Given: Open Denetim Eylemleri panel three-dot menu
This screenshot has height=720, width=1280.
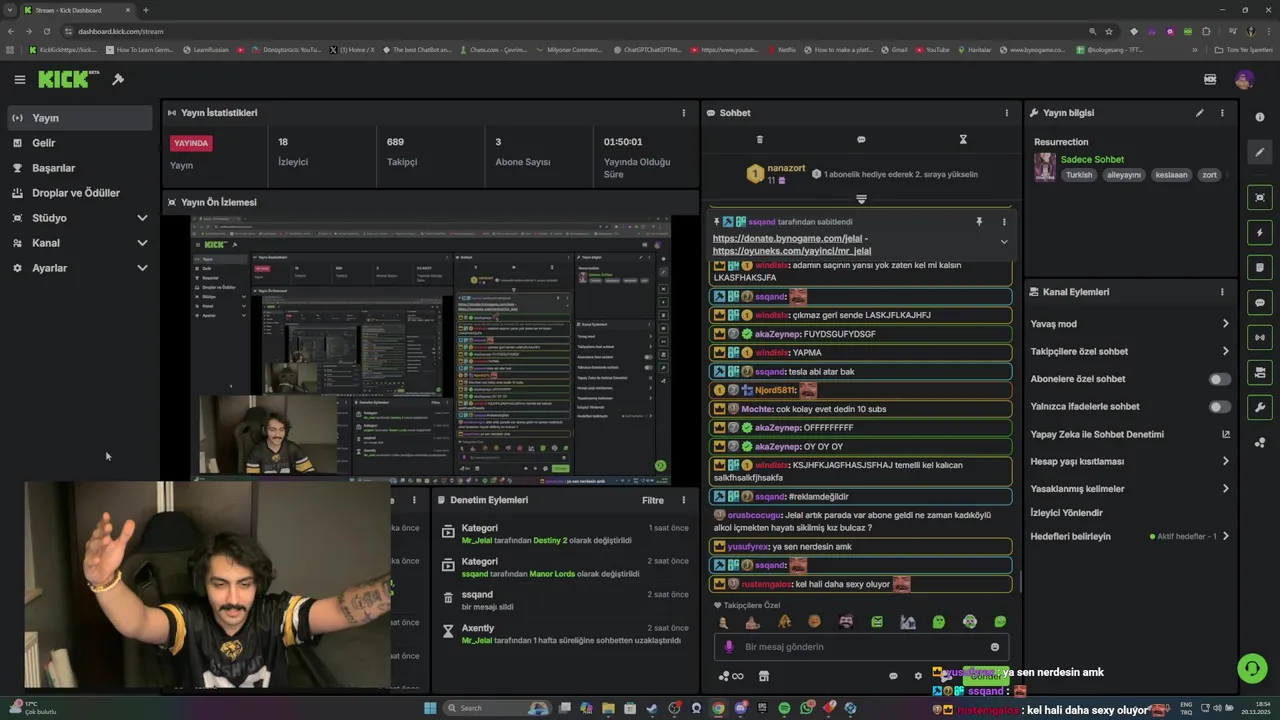Looking at the screenshot, I should (684, 500).
